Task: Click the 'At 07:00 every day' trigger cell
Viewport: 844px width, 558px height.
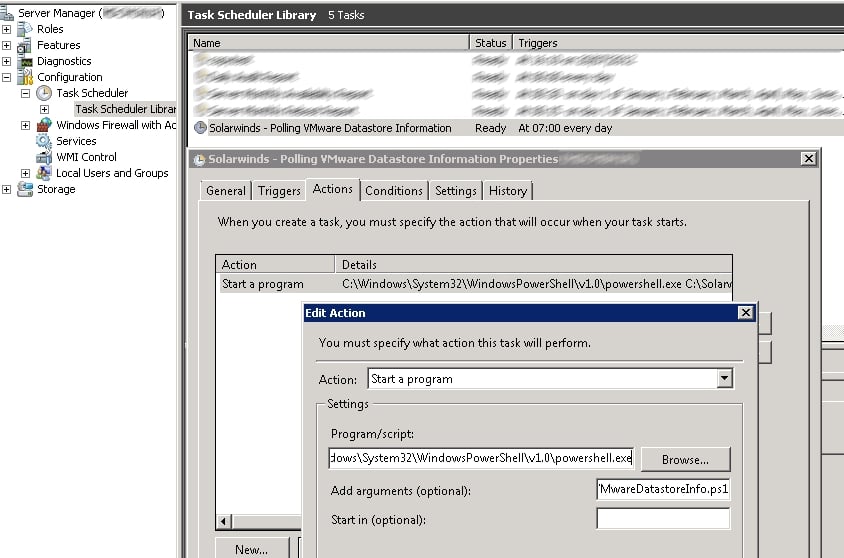Action: click(565, 128)
